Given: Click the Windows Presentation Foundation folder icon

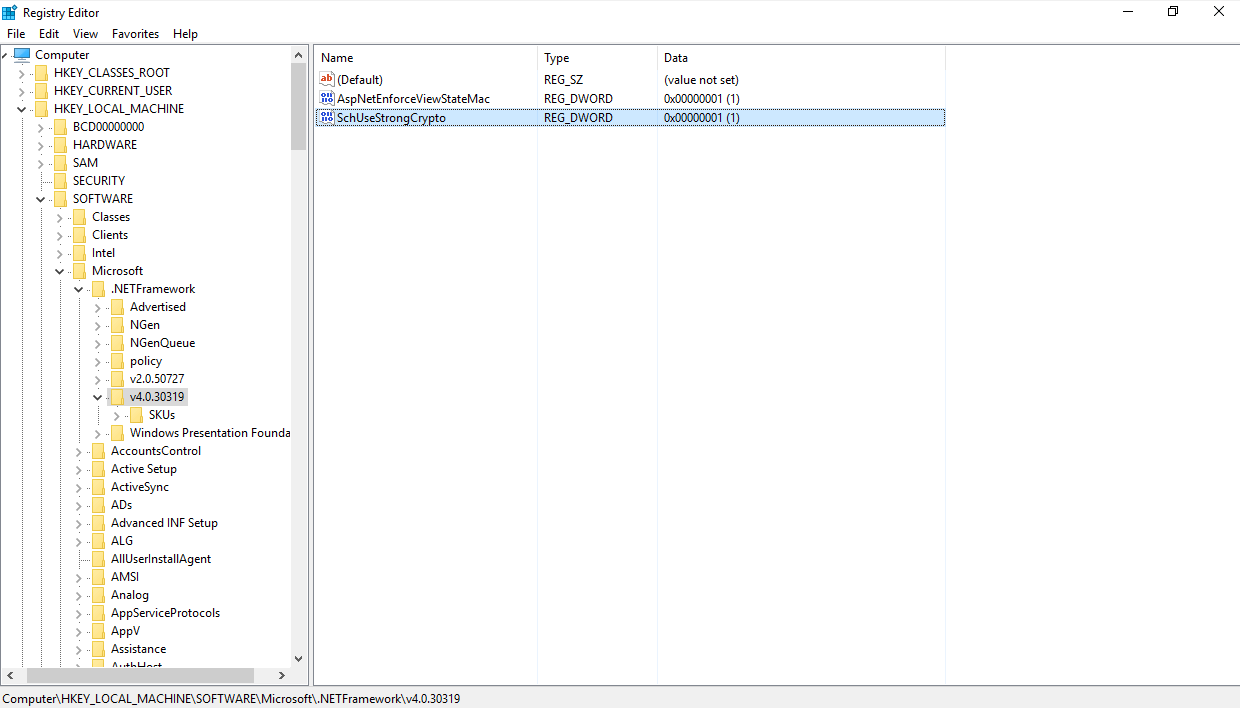Looking at the screenshot, I should coord(118,432).
